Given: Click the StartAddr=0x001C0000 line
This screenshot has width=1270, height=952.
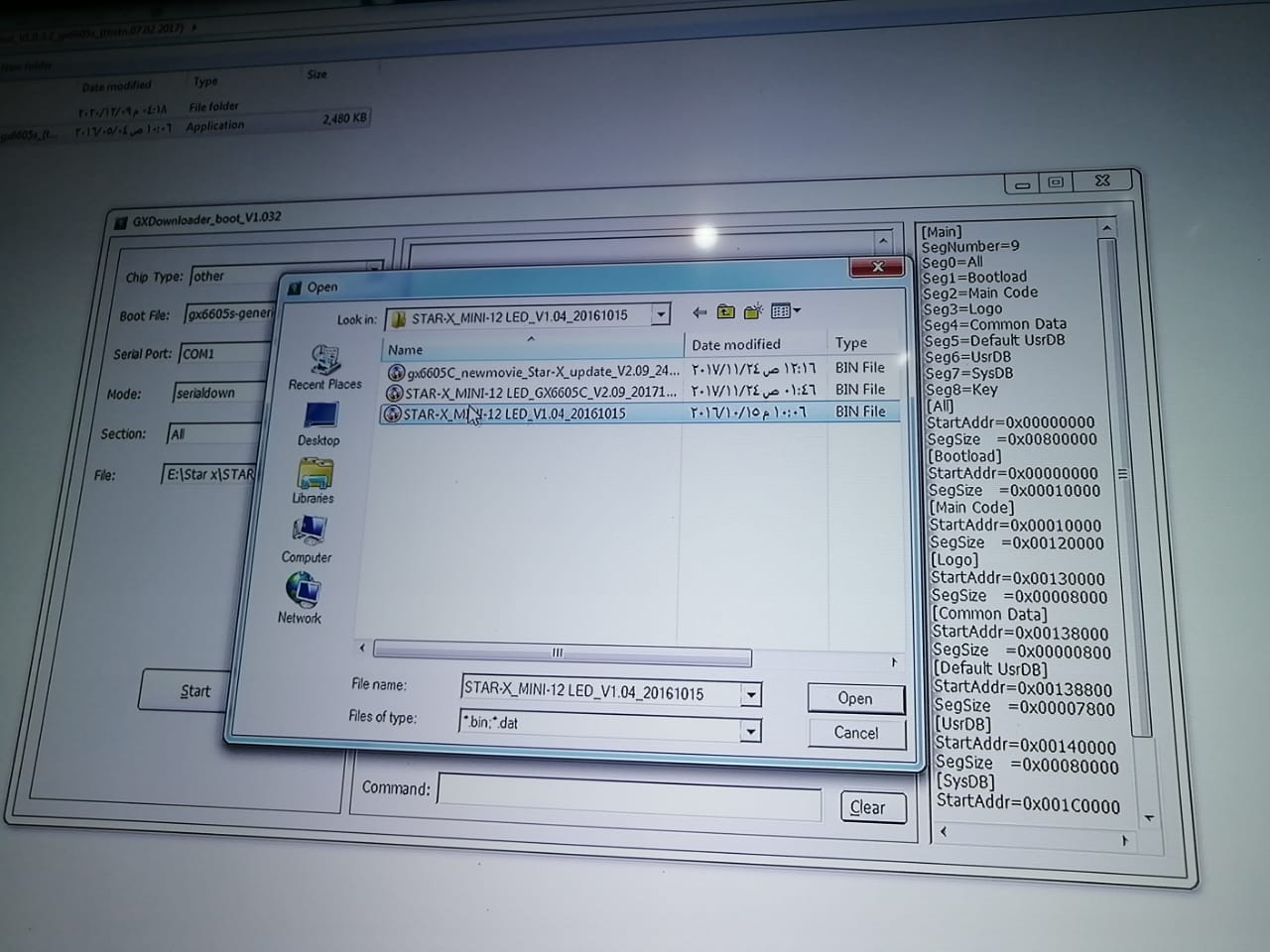Looking at the screenshot, I should (x=1029, y=803).
